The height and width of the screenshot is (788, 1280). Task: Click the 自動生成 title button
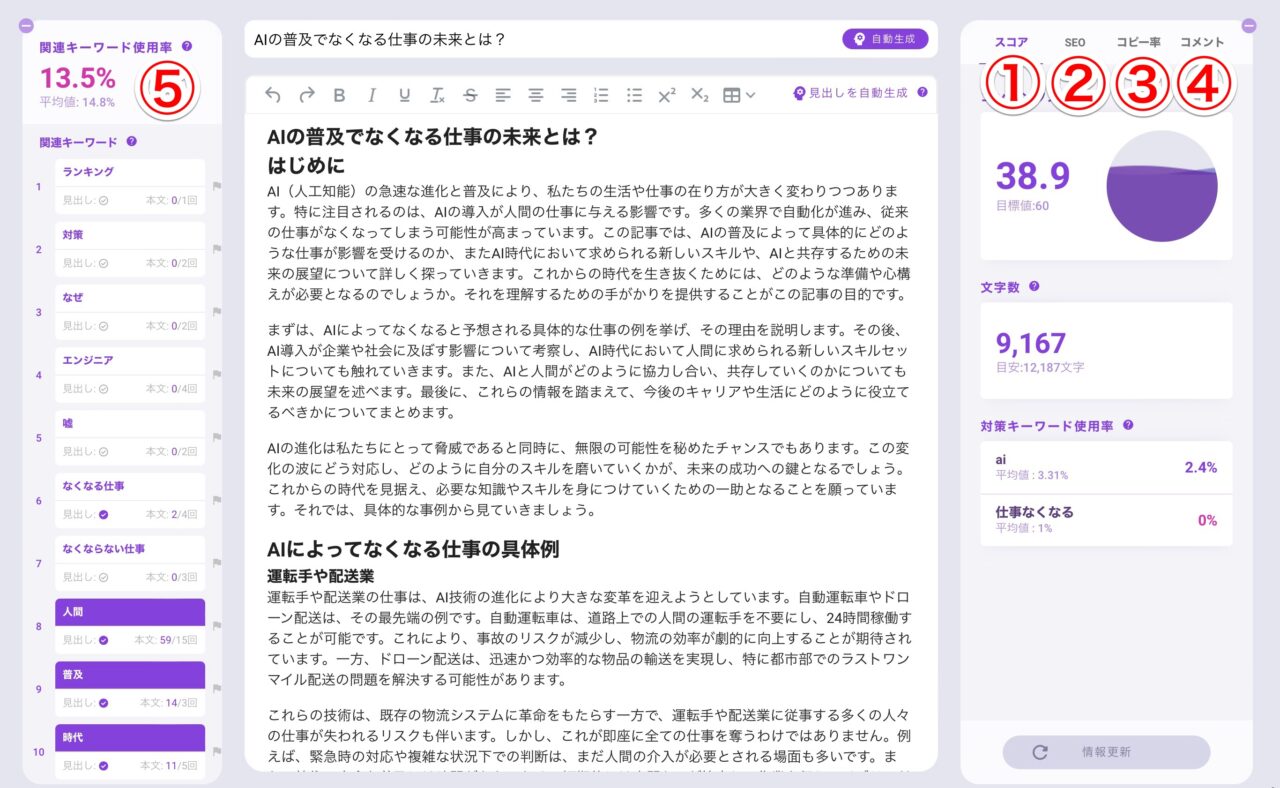click(x=885, y=39)
